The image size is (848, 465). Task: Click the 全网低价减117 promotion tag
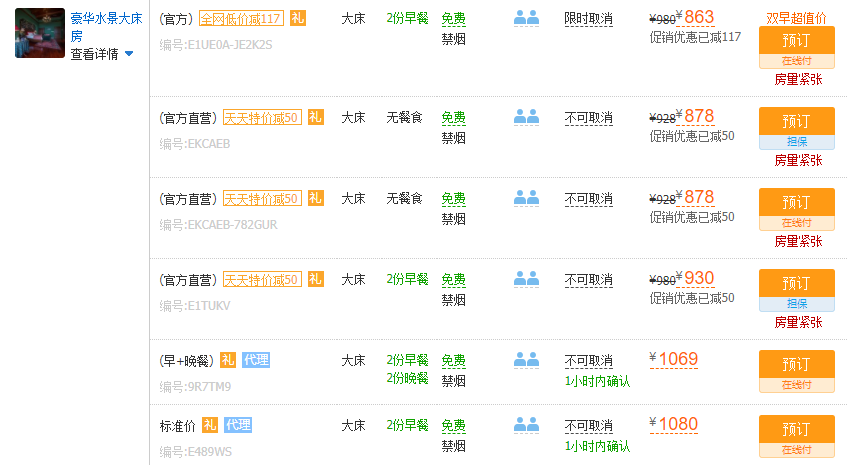pos(241,18)
